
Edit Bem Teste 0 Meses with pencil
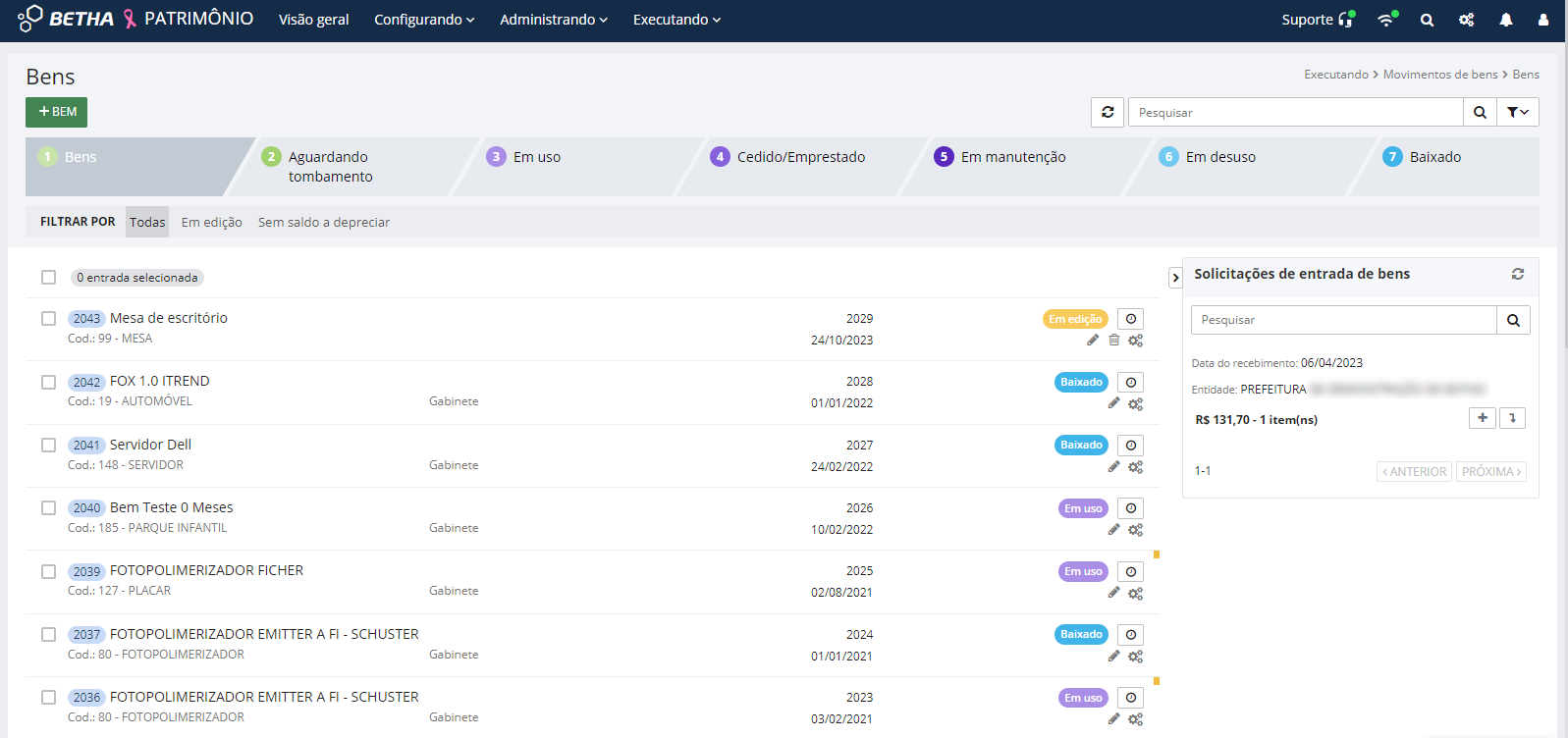(x=1114, y=530)
